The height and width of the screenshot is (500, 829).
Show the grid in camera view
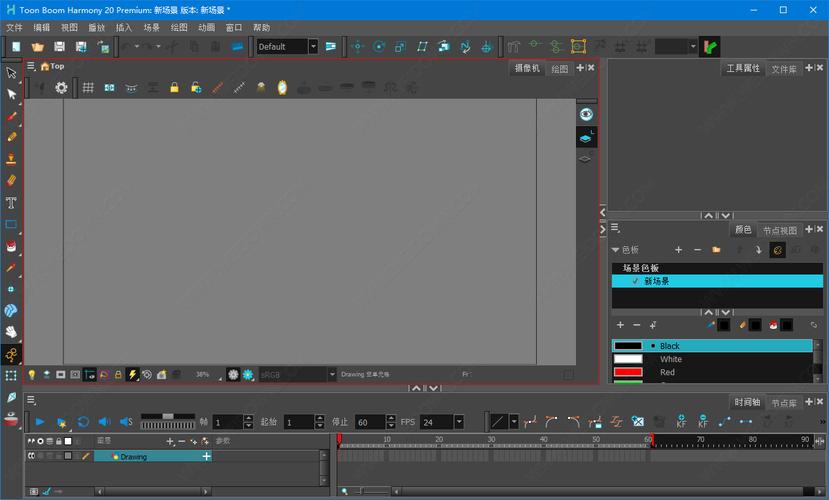tap(88, 88)
